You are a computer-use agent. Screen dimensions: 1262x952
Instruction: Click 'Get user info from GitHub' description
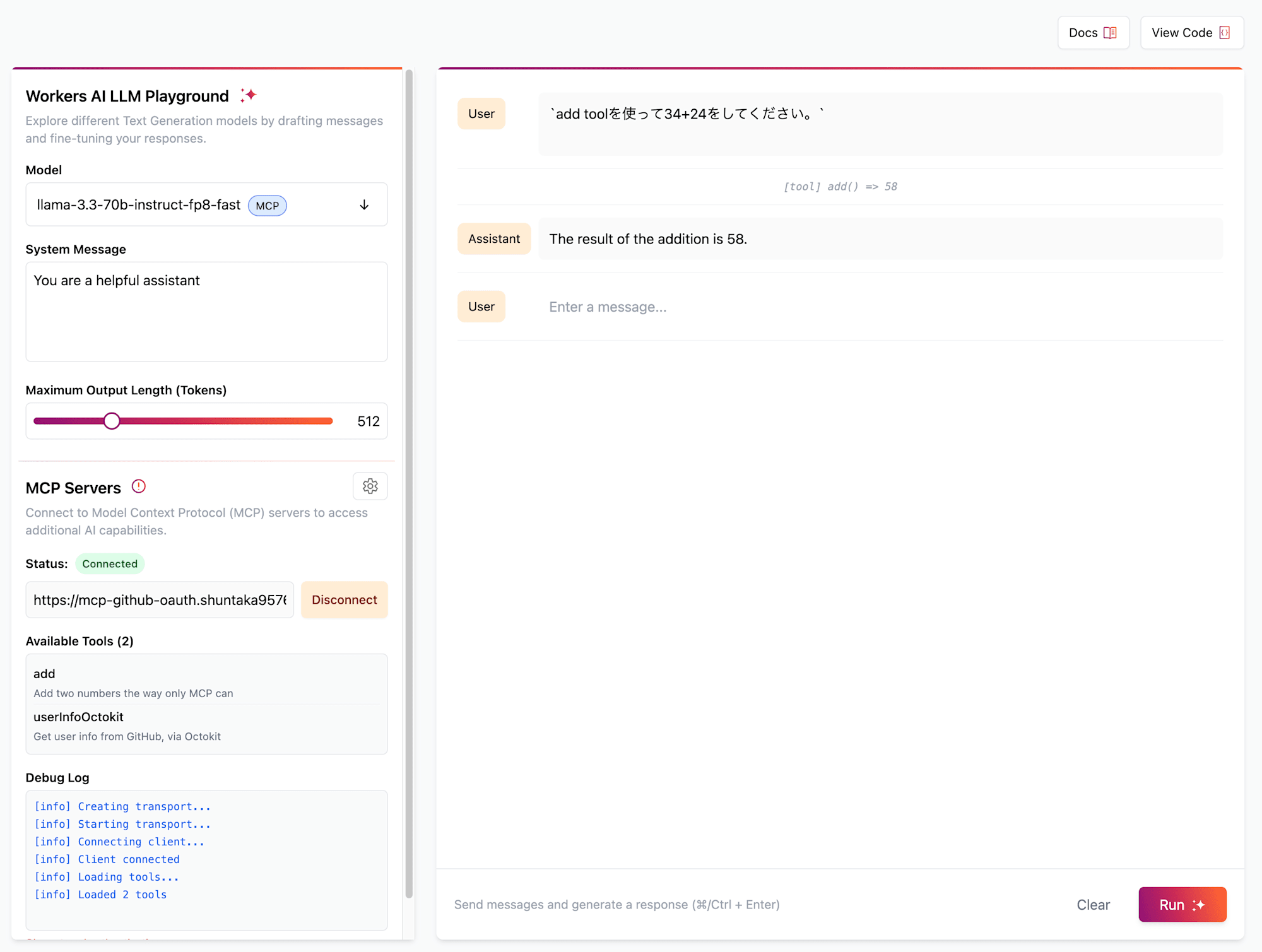click(127, 736)
